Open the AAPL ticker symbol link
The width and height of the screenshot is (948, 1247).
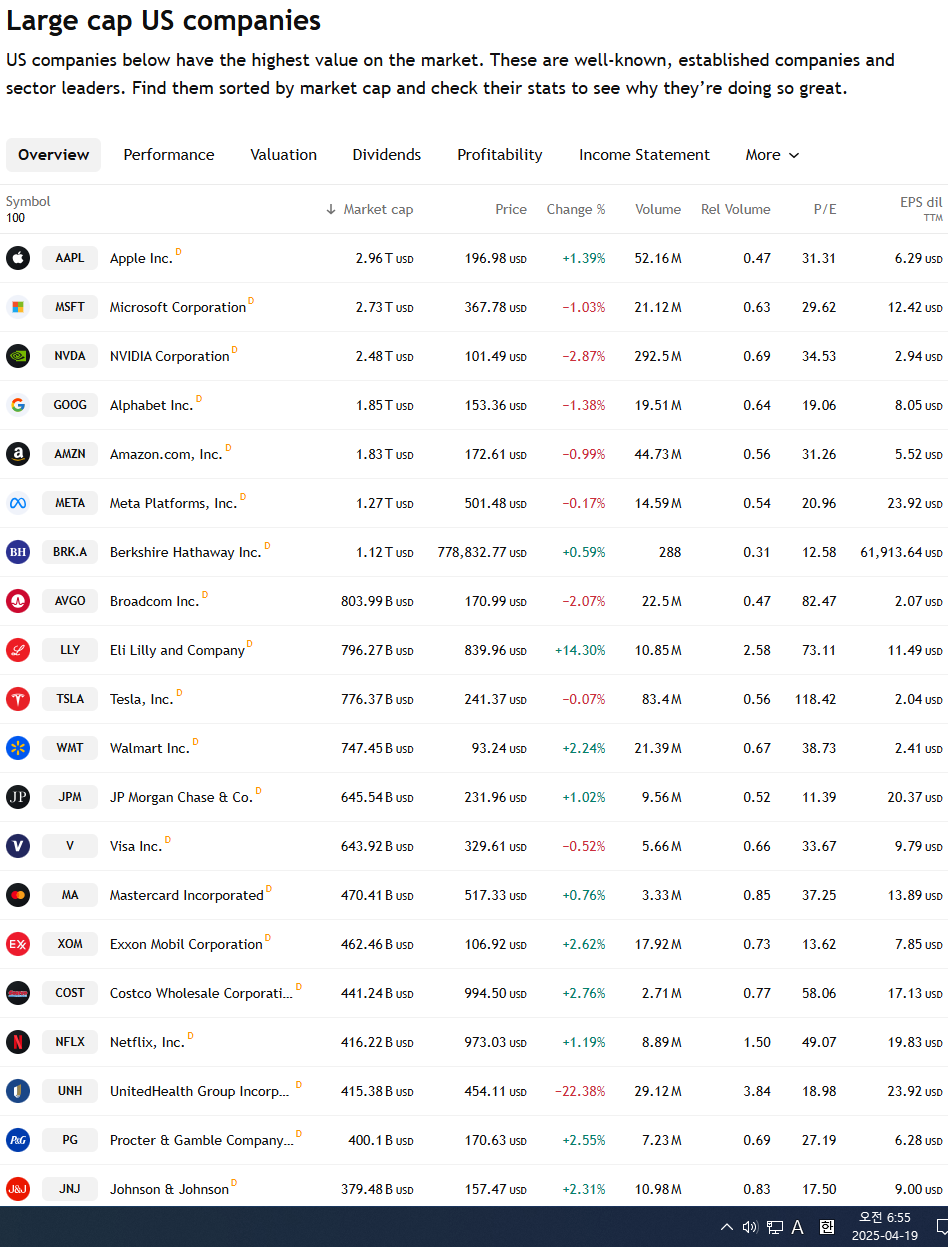[x=70, y=258]
